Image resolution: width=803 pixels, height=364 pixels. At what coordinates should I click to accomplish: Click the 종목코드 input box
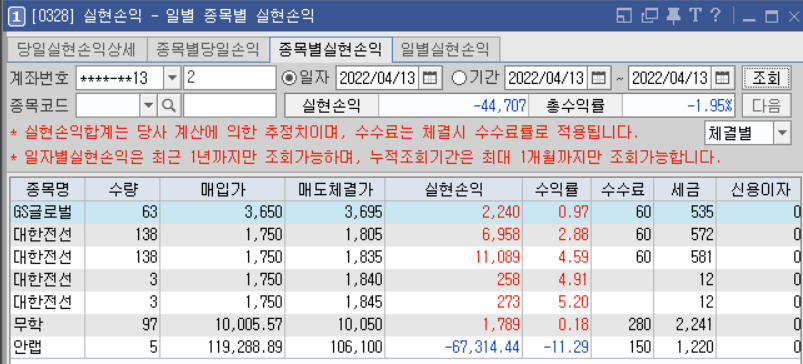click(109, 106)
